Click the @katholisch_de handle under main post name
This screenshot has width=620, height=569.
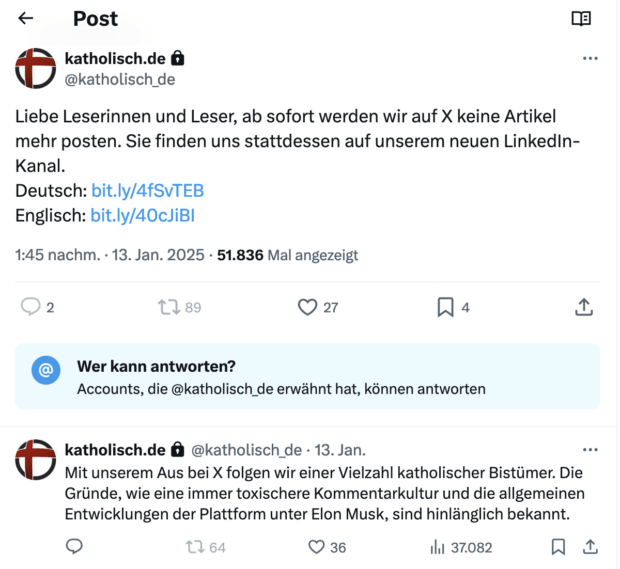click(x=120, y=79)
